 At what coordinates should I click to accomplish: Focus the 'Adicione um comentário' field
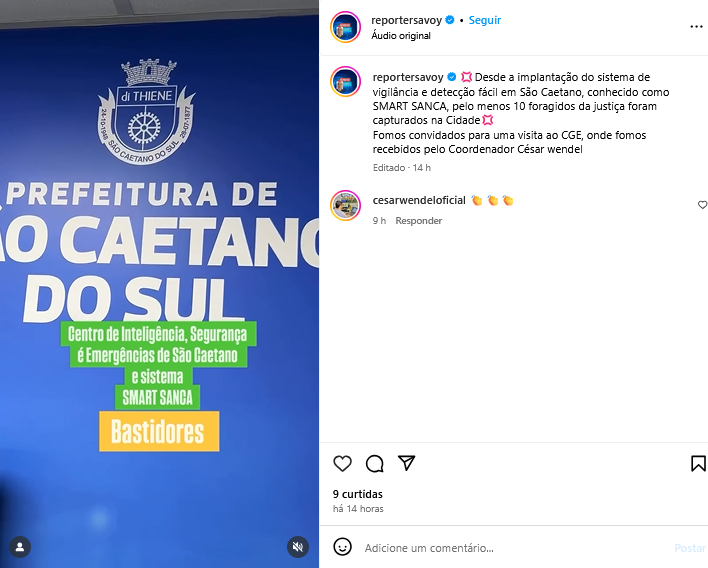515,548
